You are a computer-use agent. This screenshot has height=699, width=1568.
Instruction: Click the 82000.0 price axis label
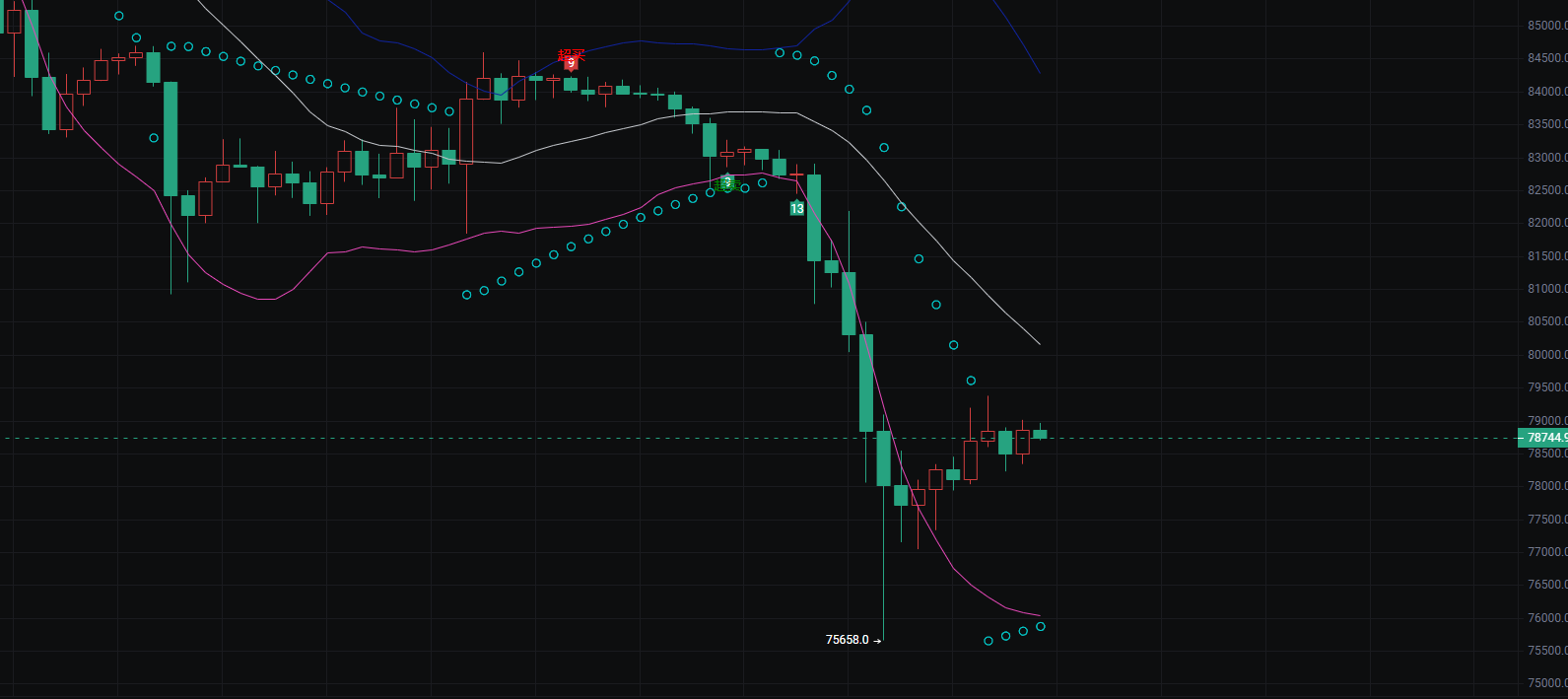click(1547, 223)
